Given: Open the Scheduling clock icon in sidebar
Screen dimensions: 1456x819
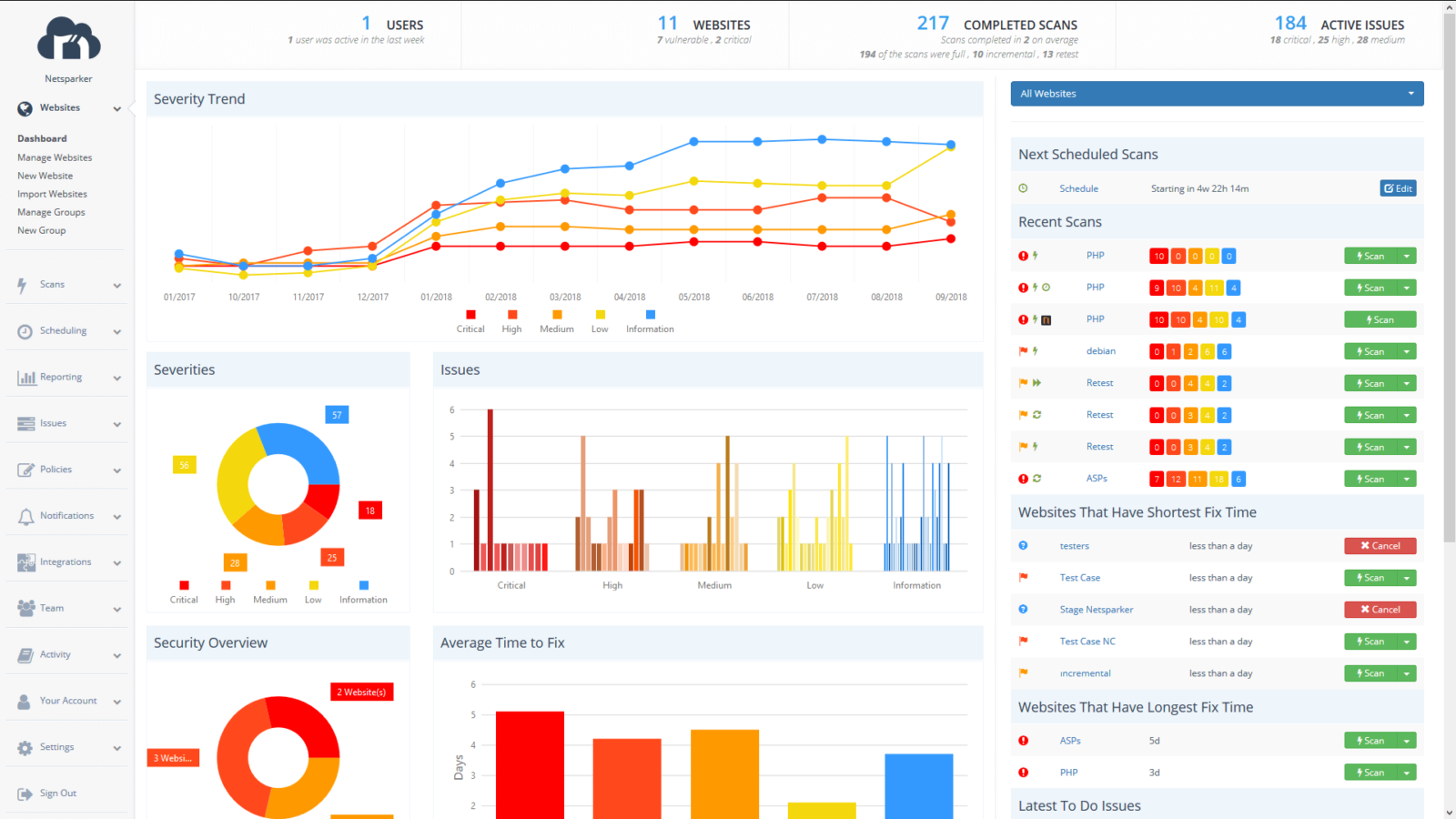Looking at the screenshot, I should pyautogui.click(x=25, y=331).
